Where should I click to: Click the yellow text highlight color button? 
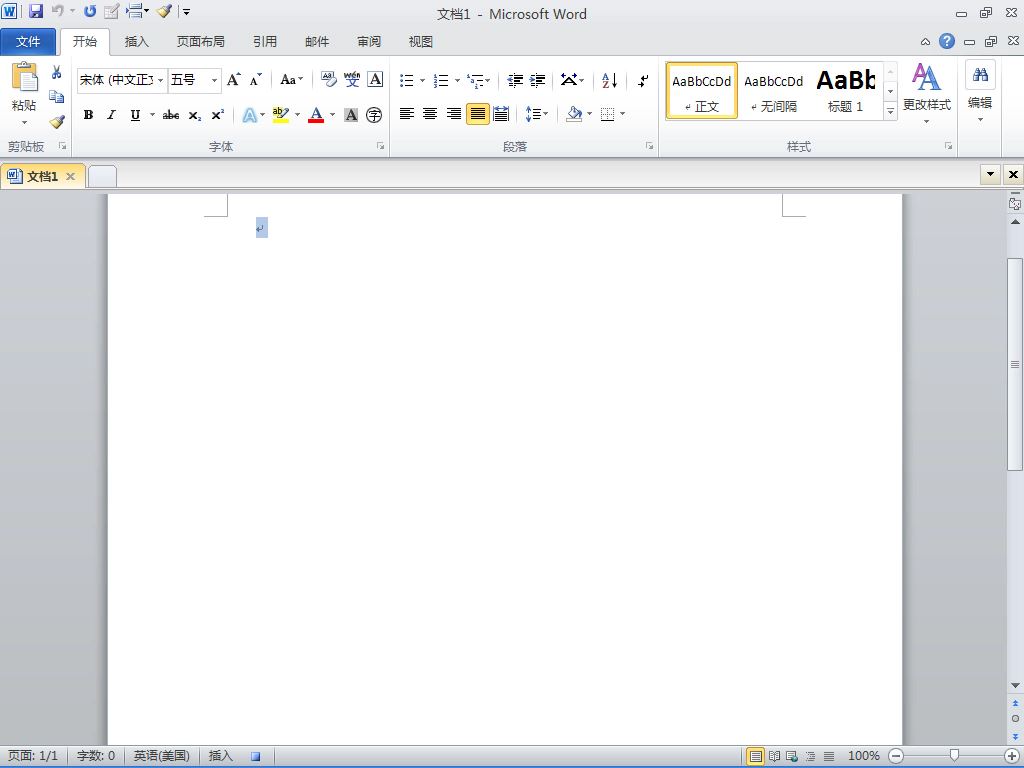pyautogui.click(x=281, y=115)
